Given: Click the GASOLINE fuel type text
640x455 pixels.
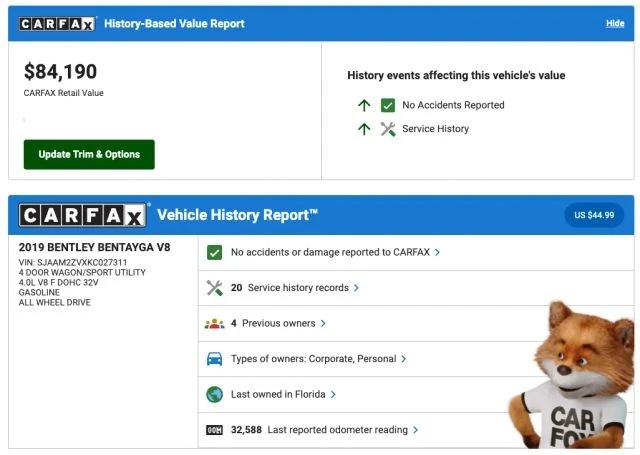Looking at the screenshot, I should point(39,293).
